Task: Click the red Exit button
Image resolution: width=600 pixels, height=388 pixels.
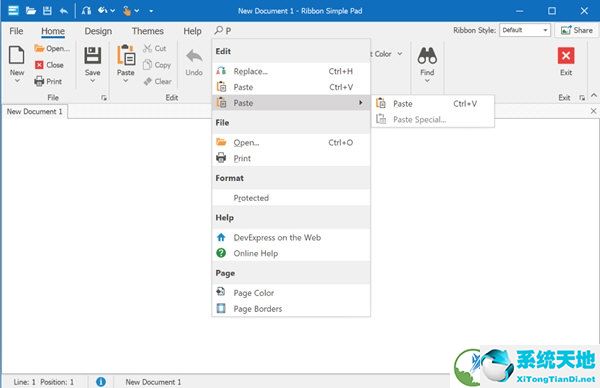Action: click(566, 62)
